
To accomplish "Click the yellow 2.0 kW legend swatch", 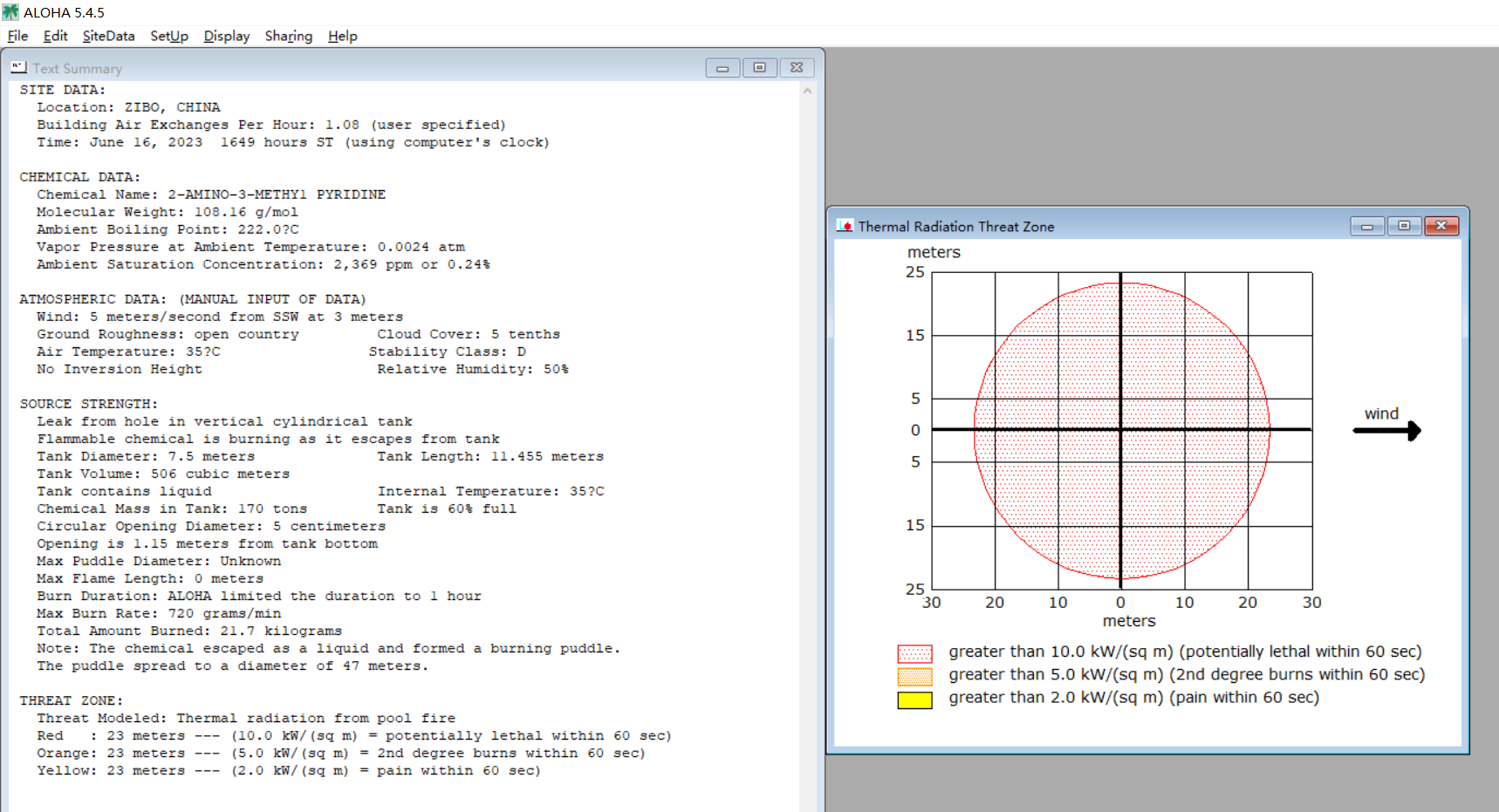I will click(x=914, y=699).
